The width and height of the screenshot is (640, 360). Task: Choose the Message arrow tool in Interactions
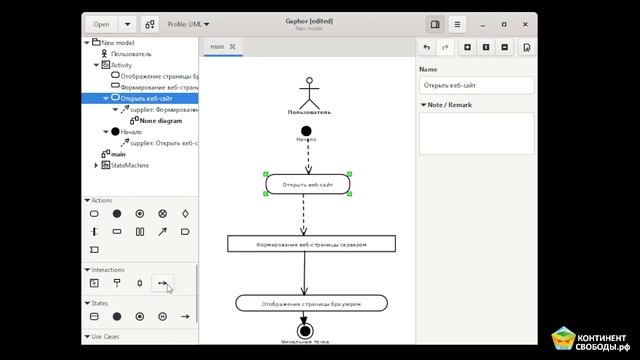162,283
